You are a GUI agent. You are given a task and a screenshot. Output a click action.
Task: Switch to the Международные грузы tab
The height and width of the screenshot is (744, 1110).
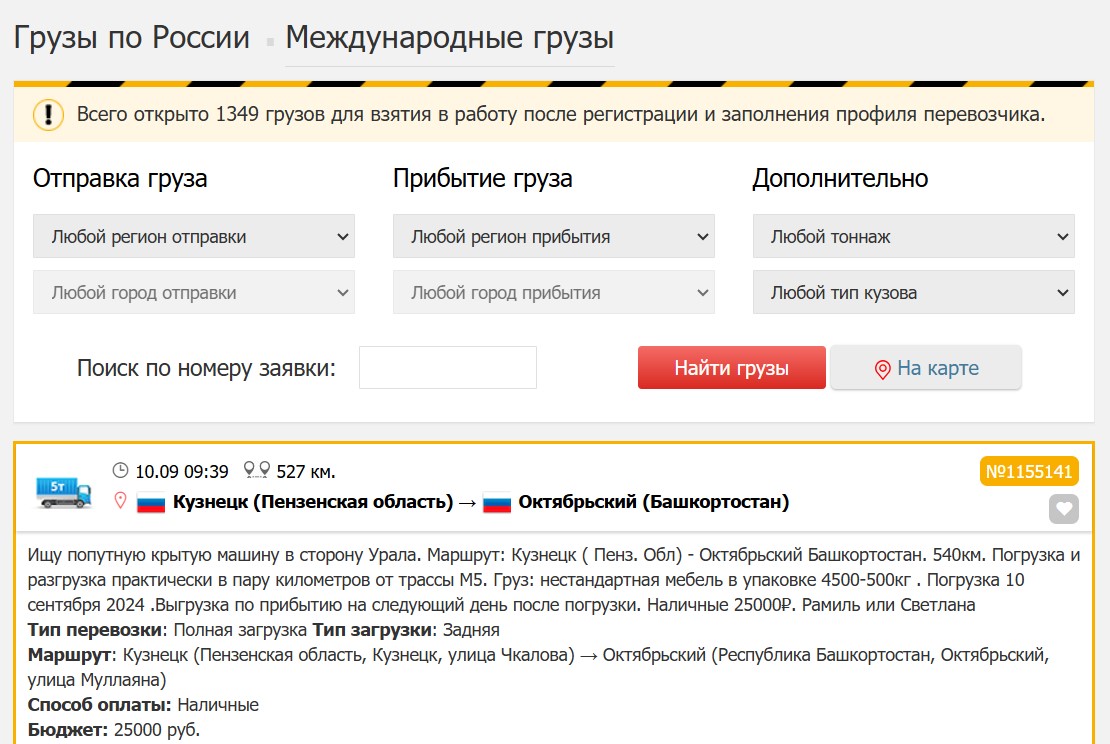coord(450,38)
